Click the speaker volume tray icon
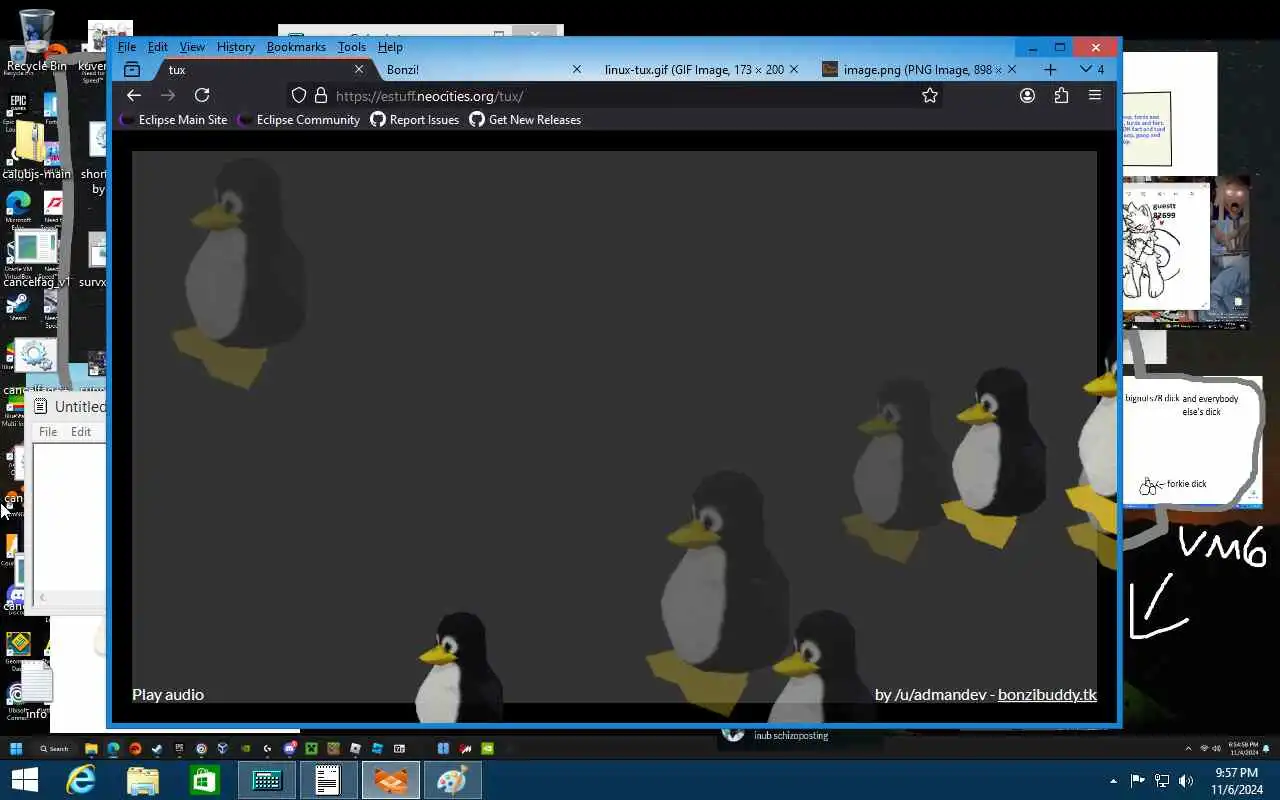This screenshot has height=800, width=1280. [1186, 781]
